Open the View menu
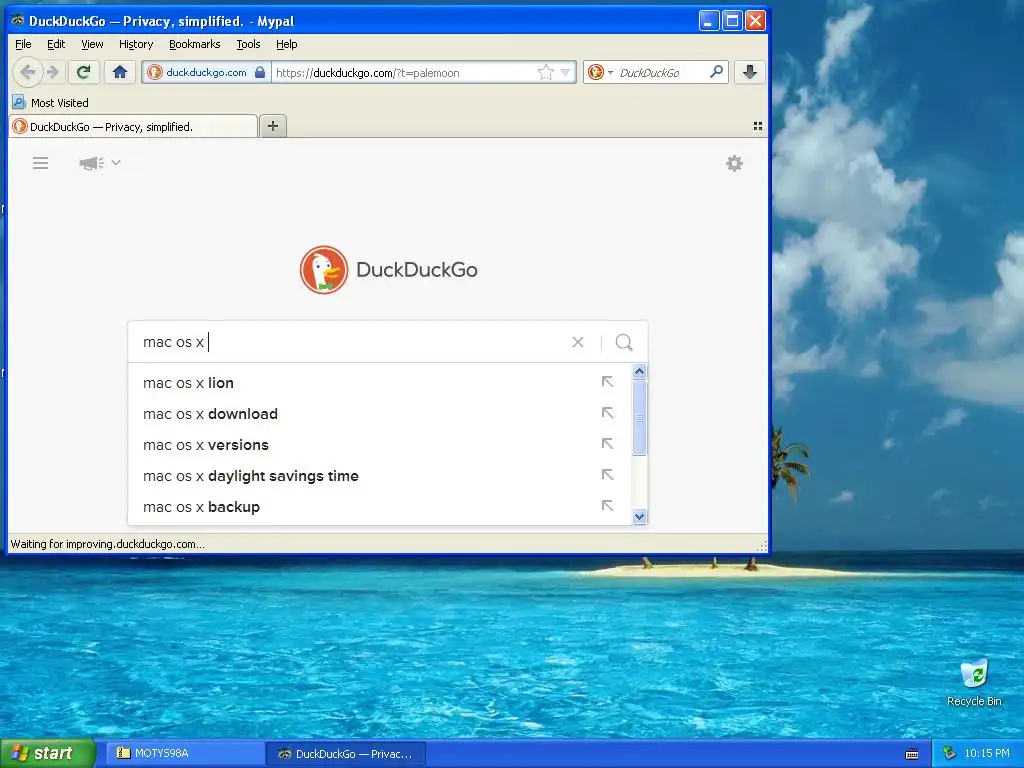 click(92, 44)
